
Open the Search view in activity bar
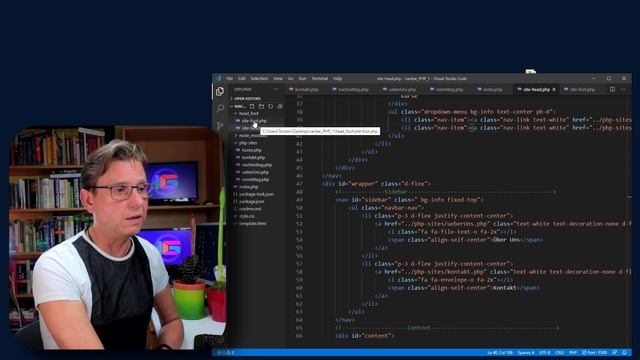(220, 108)
